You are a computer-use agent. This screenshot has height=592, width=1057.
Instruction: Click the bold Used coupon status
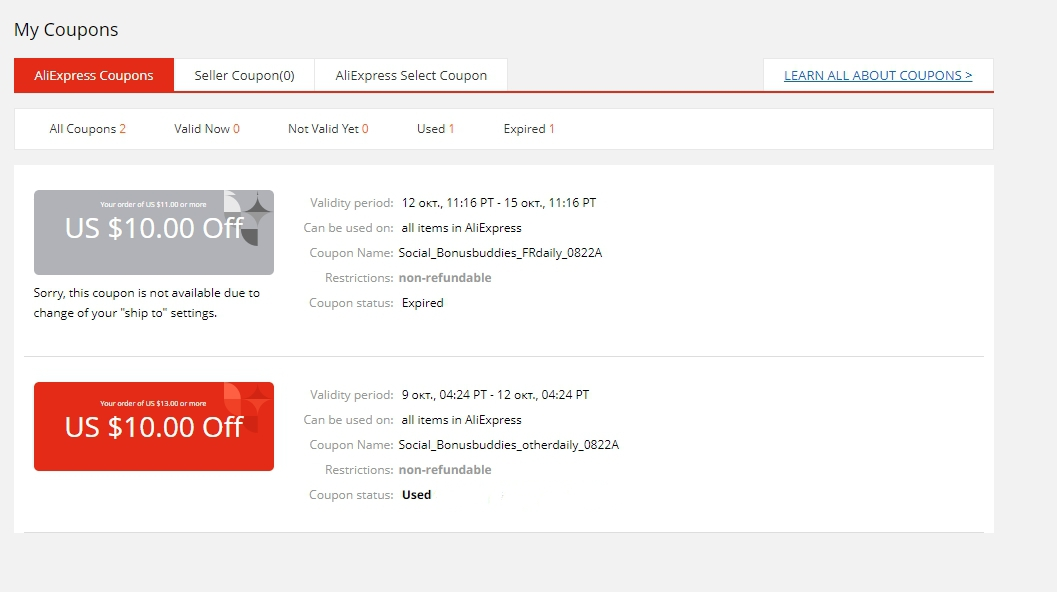click(417, 495)
